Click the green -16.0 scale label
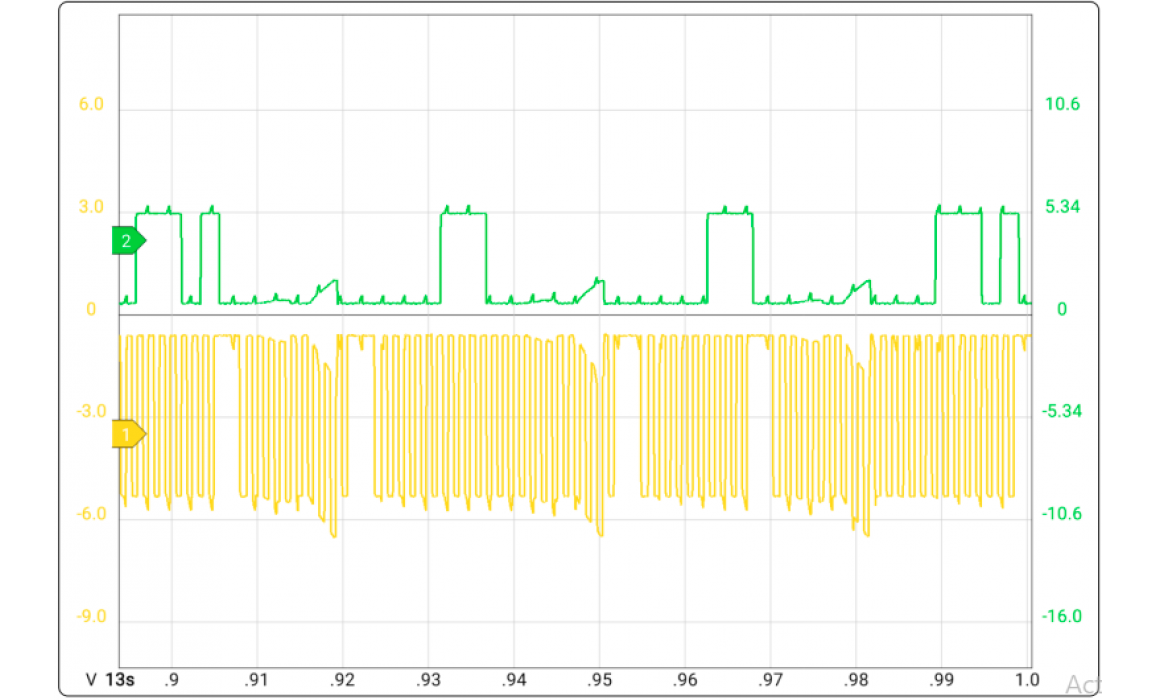Viewport: 1156px width, 700px height. click(x=1062, y=617)
